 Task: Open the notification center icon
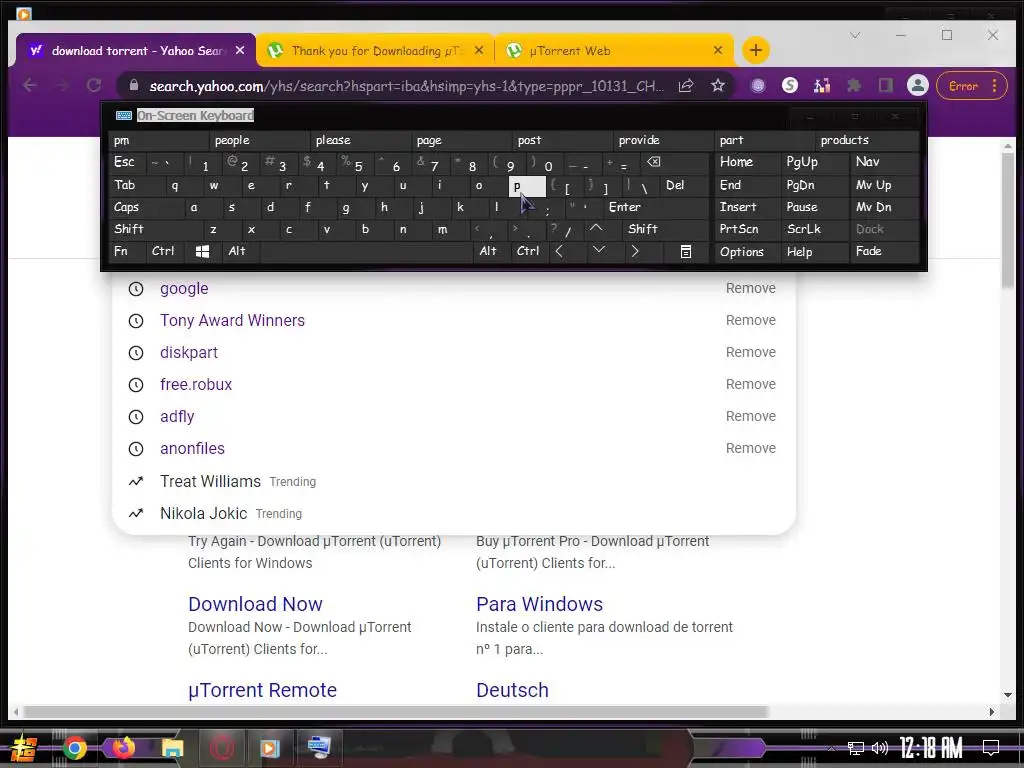pyautogui.click(x=991, y=748)
